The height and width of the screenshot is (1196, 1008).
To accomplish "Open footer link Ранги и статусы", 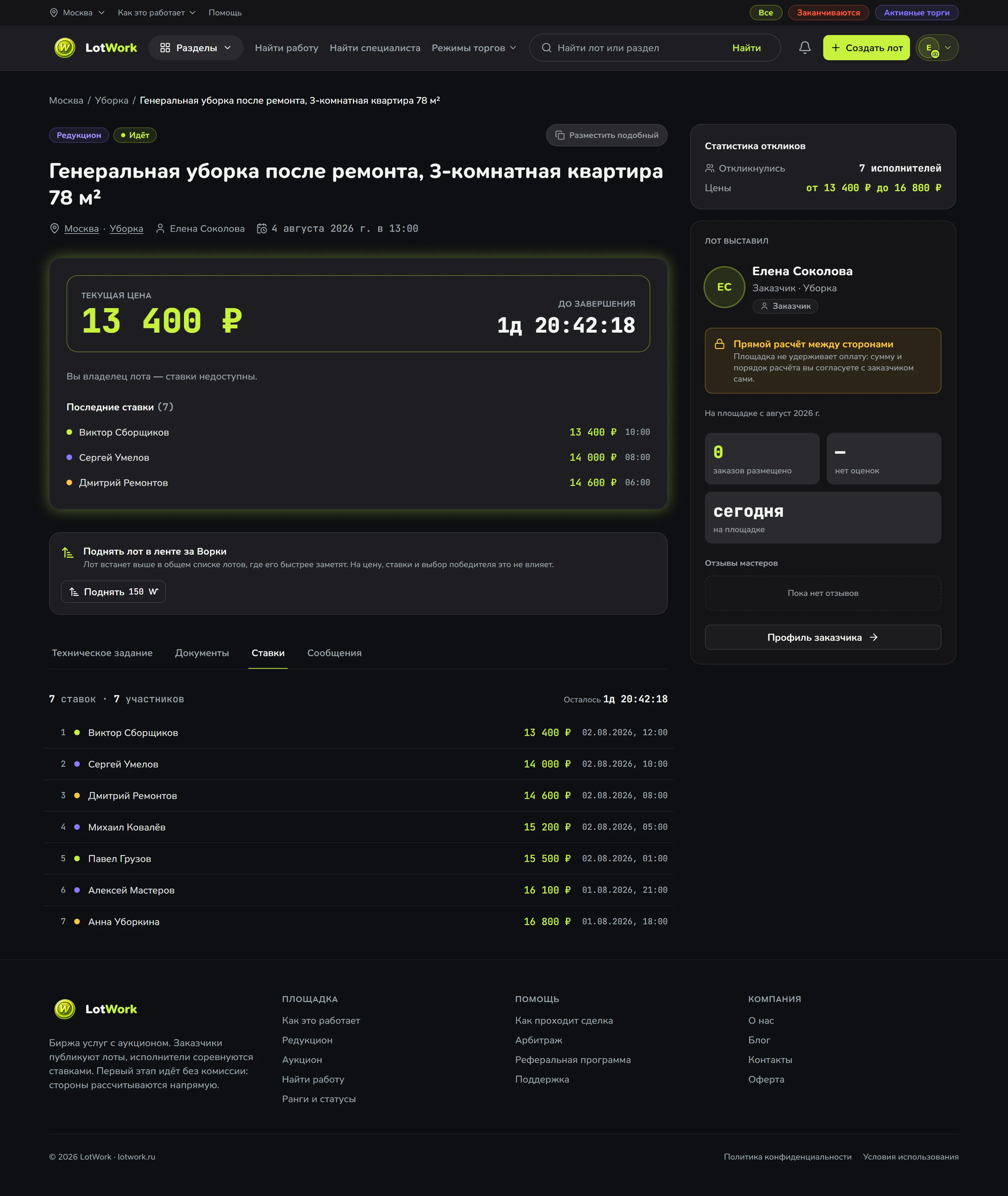I will click(x=319, y=1099).
